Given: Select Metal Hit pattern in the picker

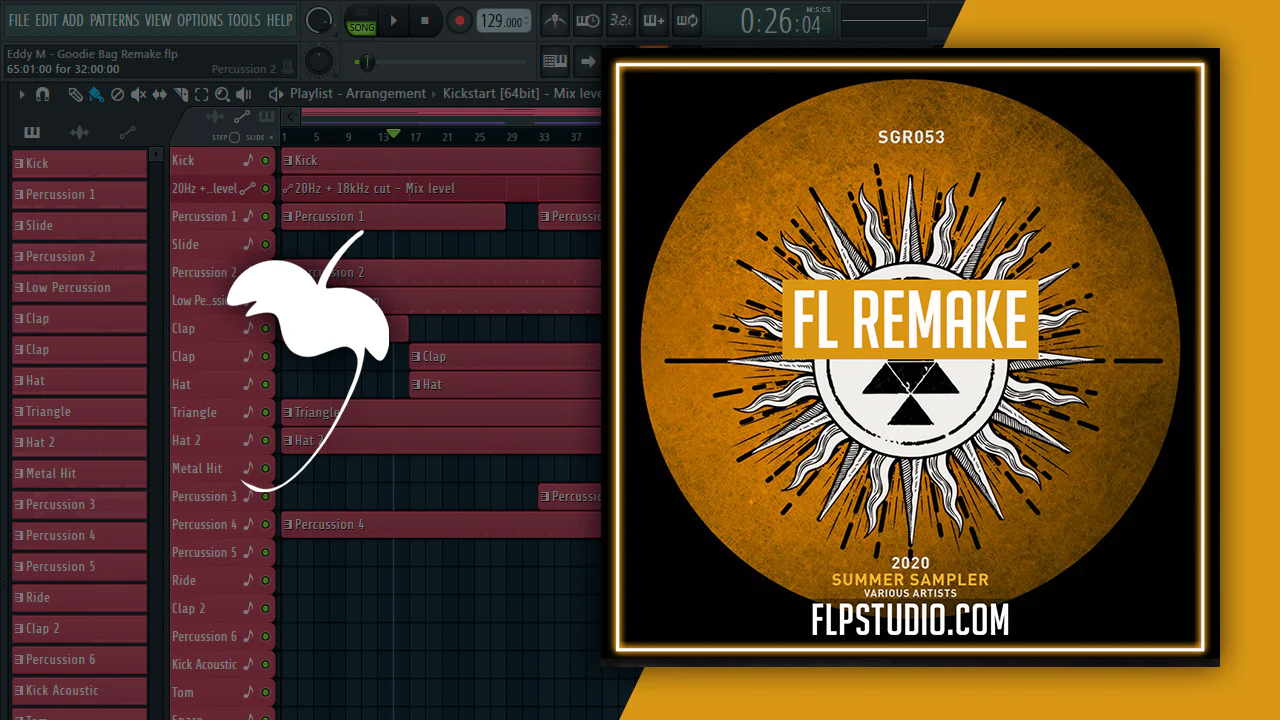Looking at the screenshot, I should point(79,473).
